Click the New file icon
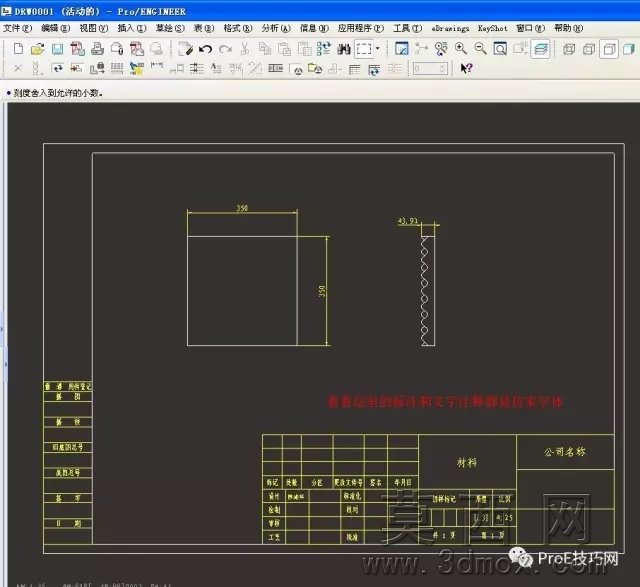Image resolution: width=640 pixels, height=587 pixels. click(18, 49)
